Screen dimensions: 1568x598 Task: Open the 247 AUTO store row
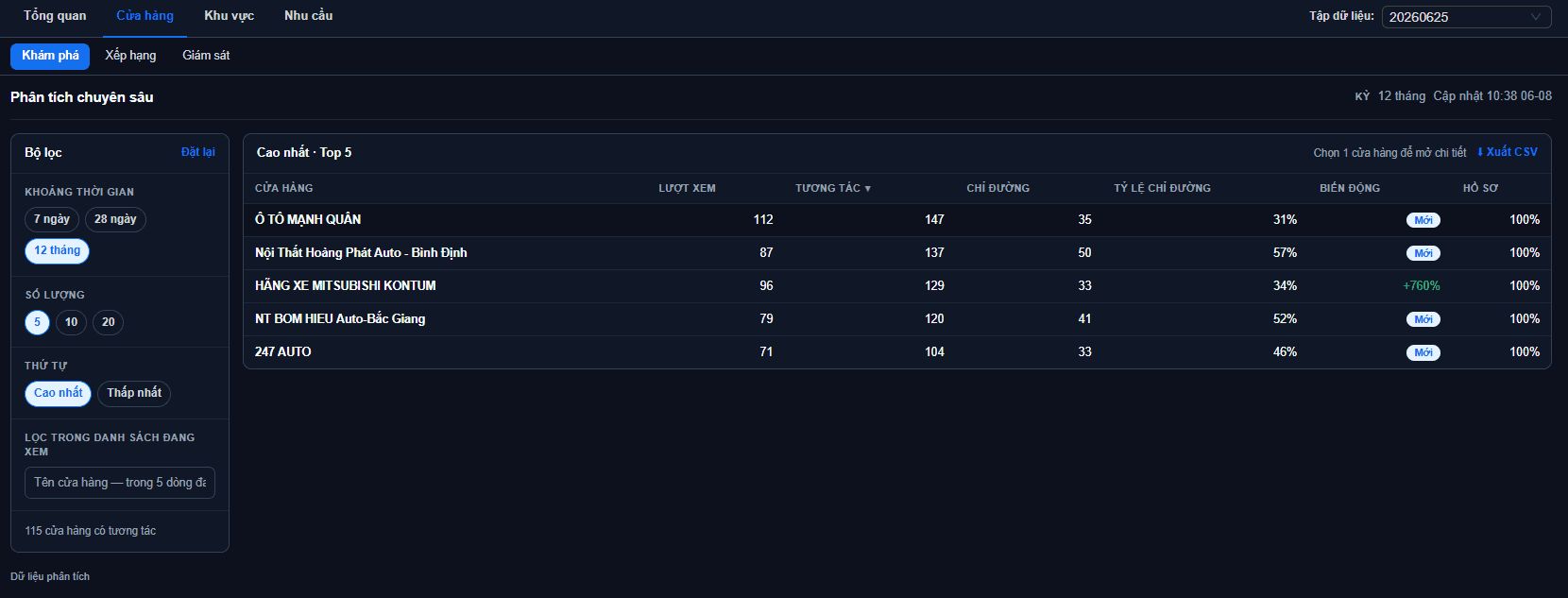896,351
